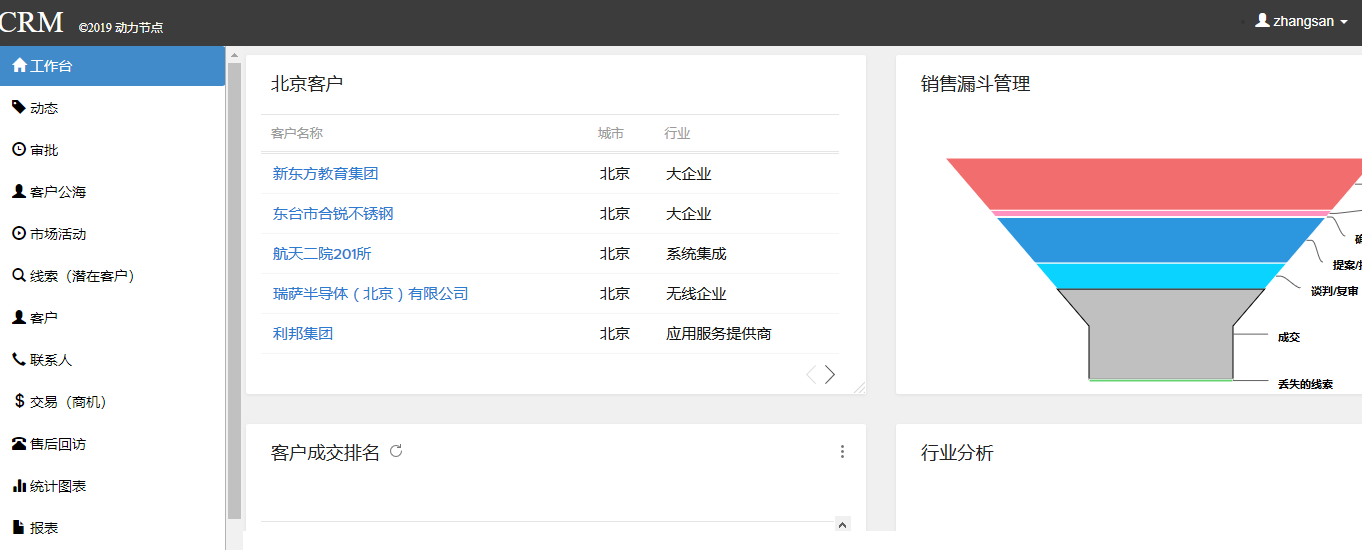Viewport: 1362px width, 550px height.
Task: Go to previous page of 北京客户 list
Action: [811, 375]
